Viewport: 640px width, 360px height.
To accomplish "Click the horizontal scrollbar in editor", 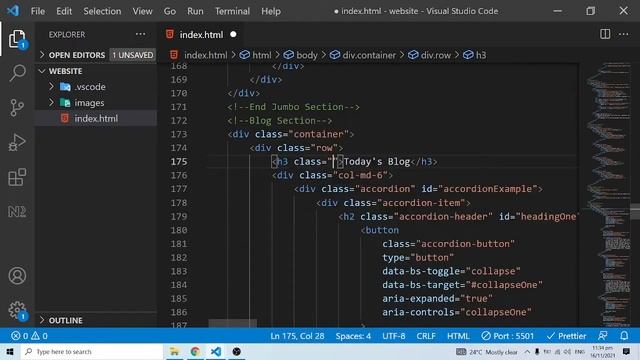I will (x=233, y=324).
